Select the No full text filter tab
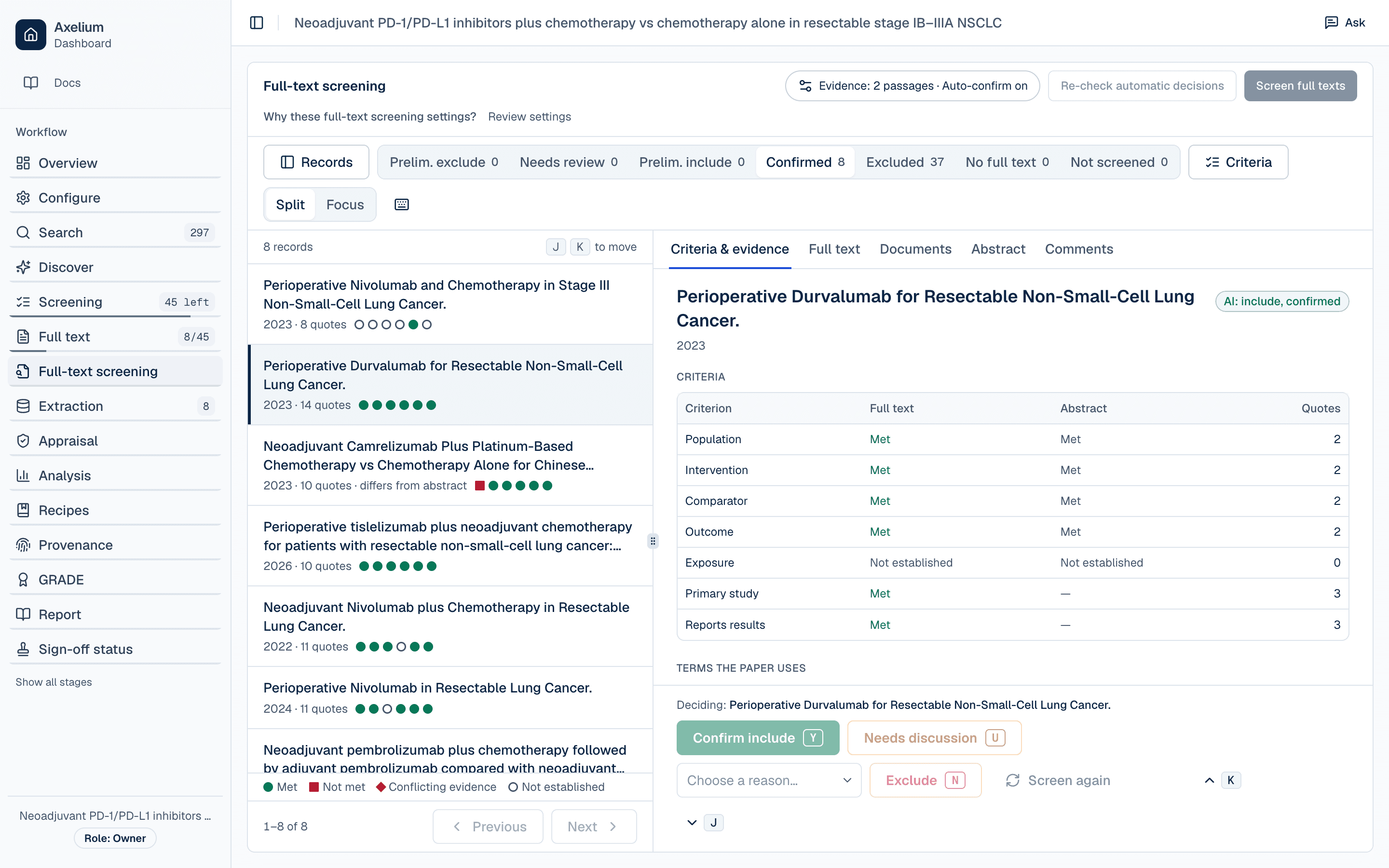Image resolution: width=1389 pixels, height=868 pixels. pyautogui.click(x=1008, y=162)
